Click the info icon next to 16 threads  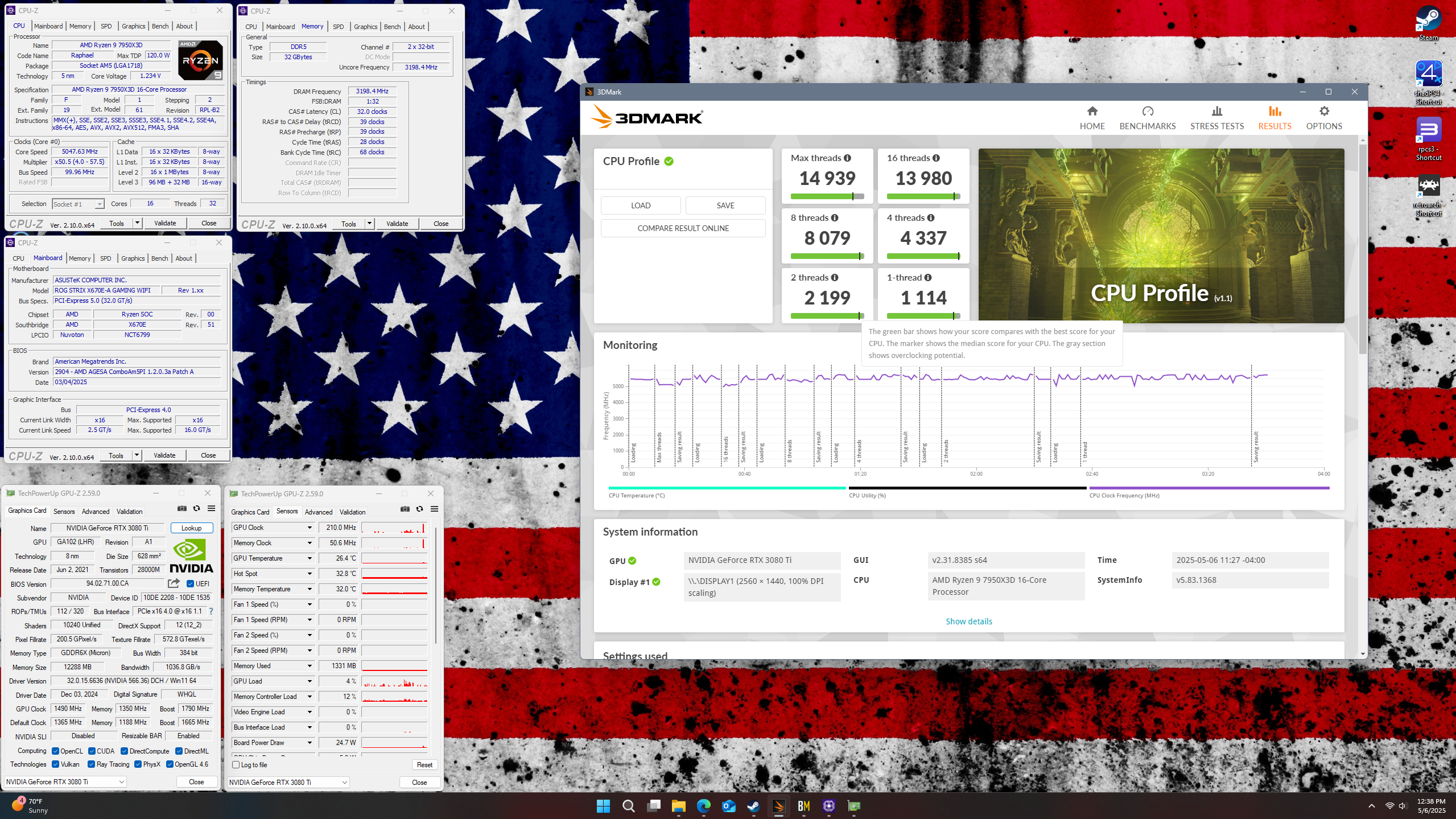point(936,158)
